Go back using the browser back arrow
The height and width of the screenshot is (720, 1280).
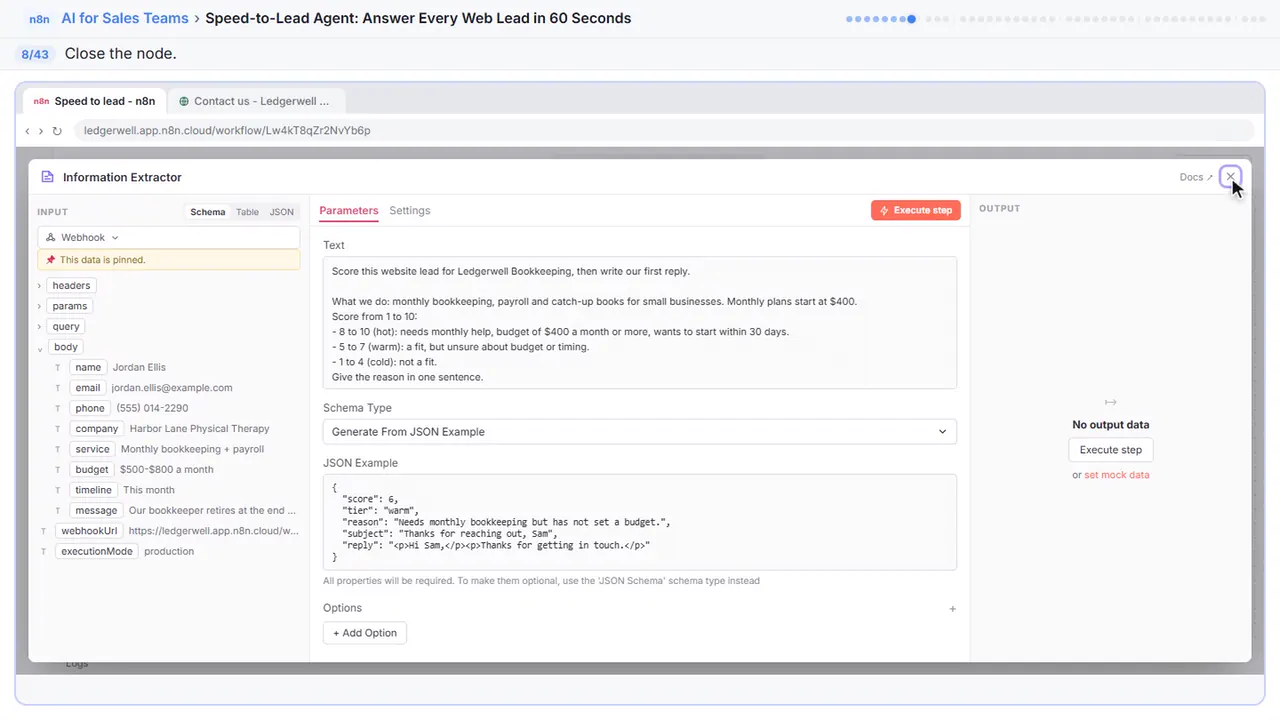[x=28, y=131]
